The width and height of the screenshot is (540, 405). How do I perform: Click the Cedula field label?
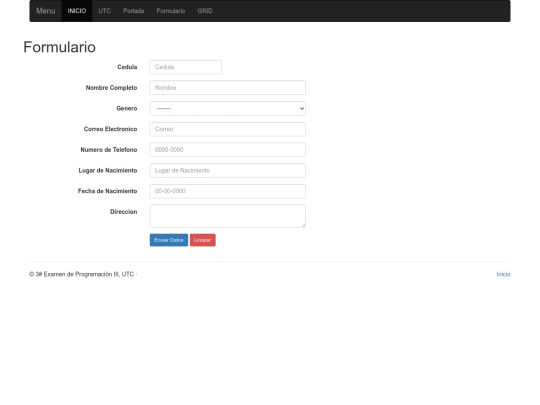point(127,67)
